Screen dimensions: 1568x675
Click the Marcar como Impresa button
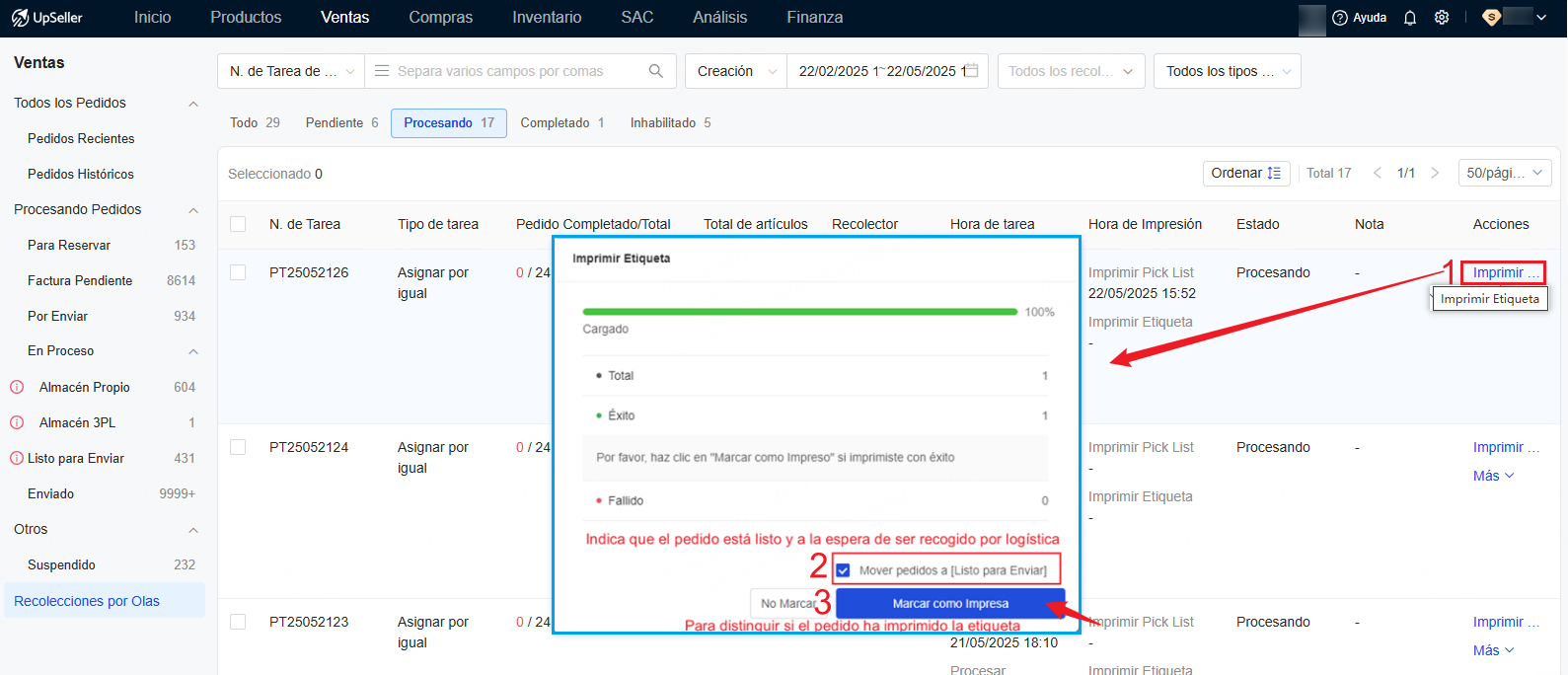(x=950, y=603)
